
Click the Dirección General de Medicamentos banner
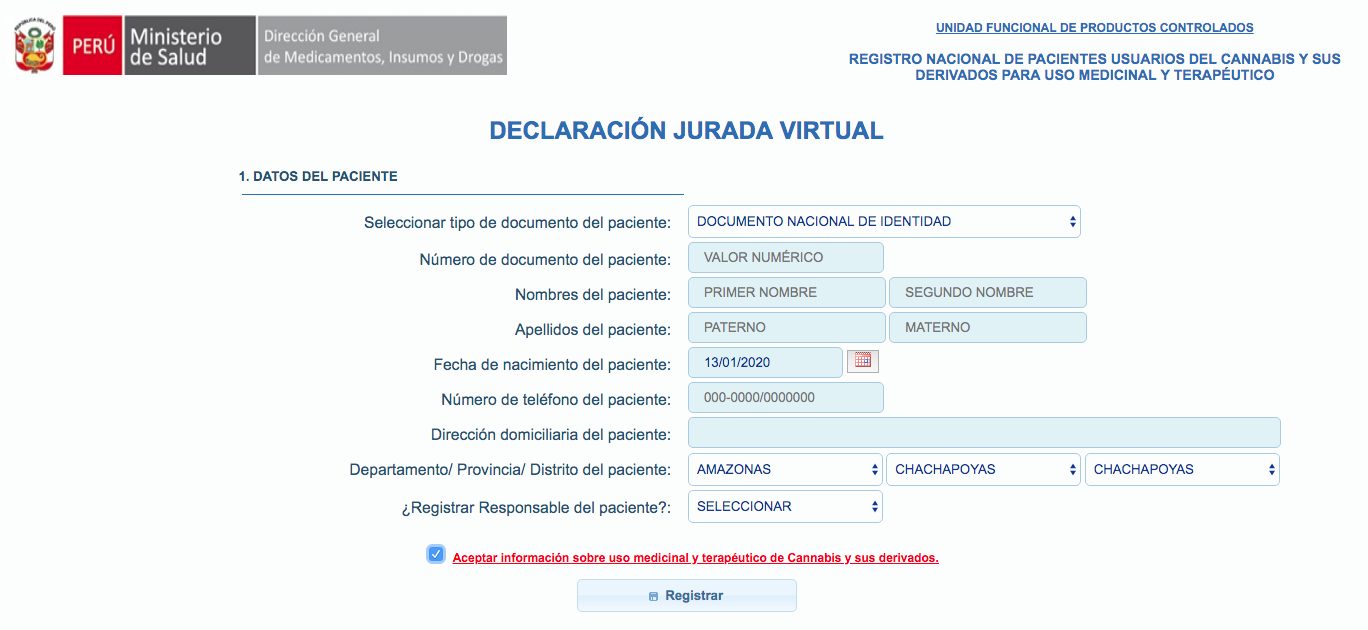[x=382, y=46]
